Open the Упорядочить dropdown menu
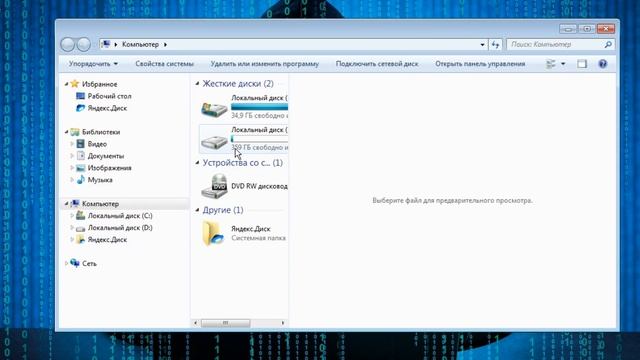640x360 pixels. pyautogui.click(x=93, y=64)
